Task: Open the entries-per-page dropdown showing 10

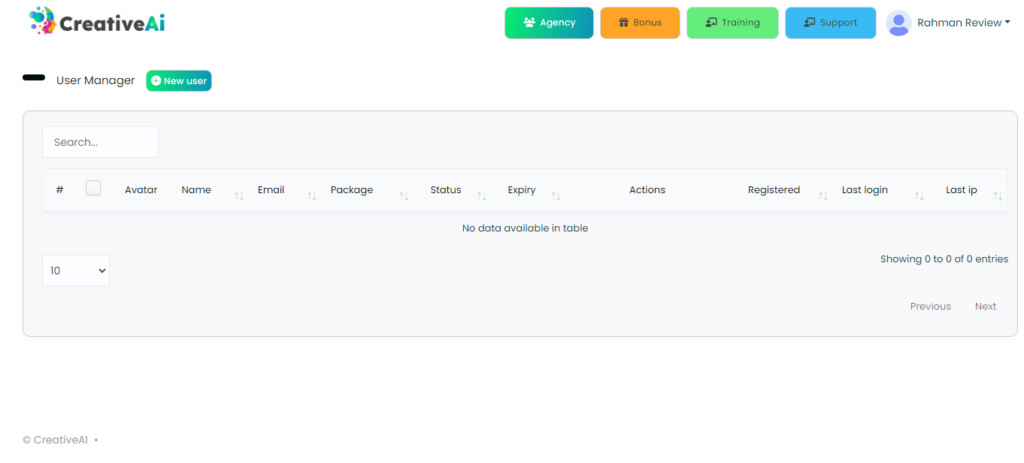Action: click(x=76, y=271)
